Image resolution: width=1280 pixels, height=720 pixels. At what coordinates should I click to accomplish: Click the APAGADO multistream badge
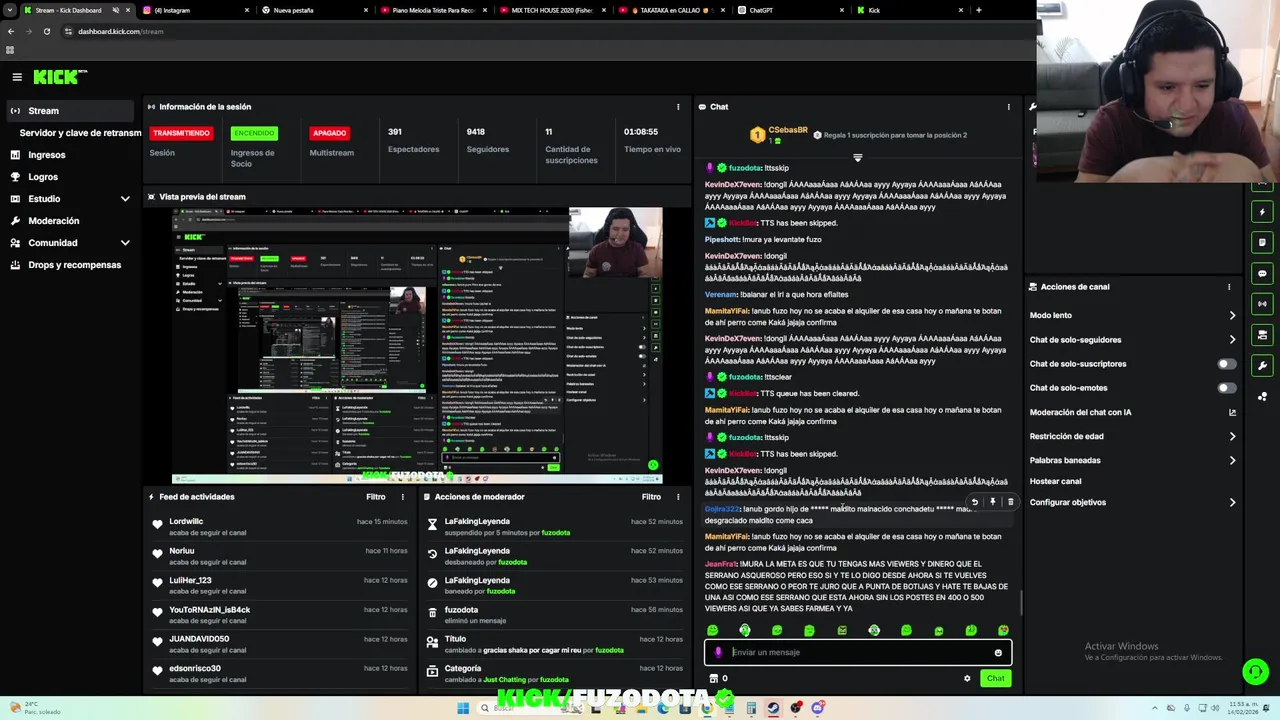[x=329, y=133]
